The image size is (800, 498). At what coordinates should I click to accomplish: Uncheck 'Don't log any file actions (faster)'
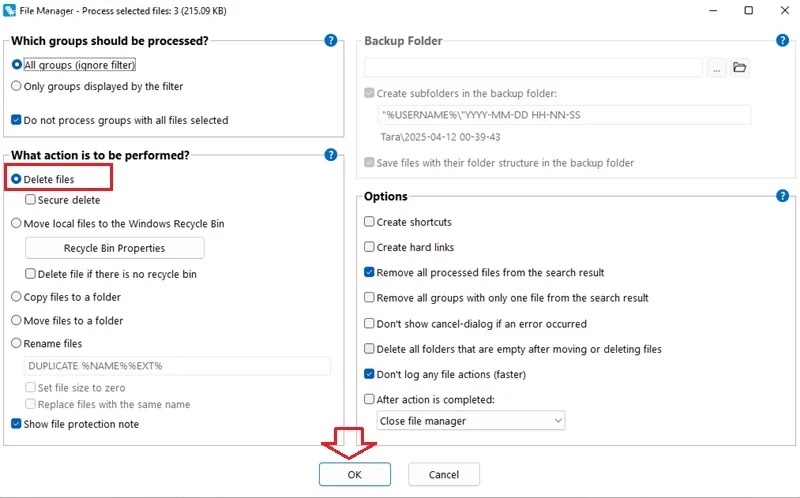point(369,374)
